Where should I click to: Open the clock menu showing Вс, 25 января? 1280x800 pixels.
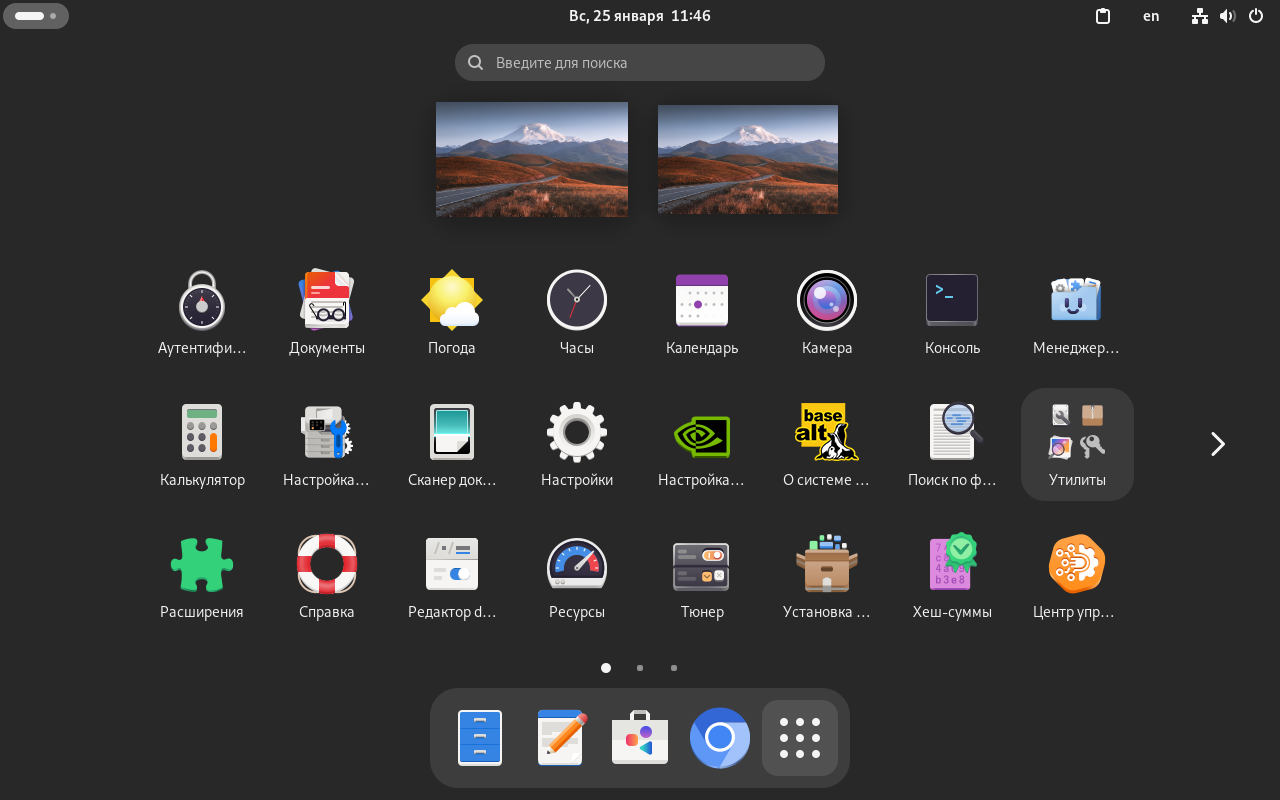pyautogui.click(x=640, y=15)
